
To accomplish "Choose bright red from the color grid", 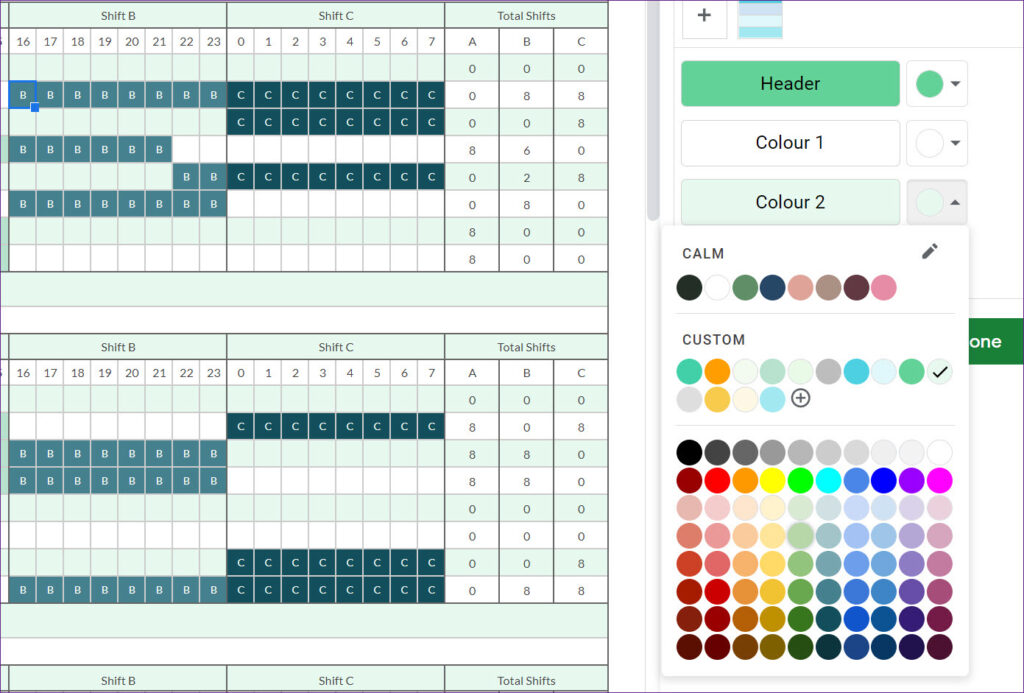I will [716, 480].
